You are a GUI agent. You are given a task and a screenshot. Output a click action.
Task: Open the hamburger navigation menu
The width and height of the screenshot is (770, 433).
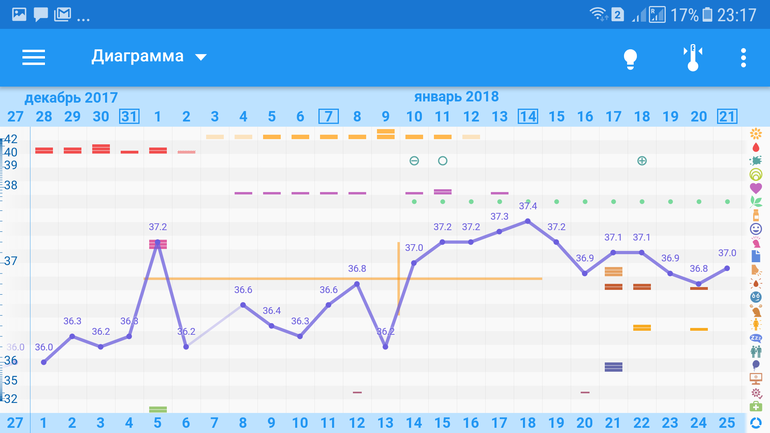pos(34,57)
